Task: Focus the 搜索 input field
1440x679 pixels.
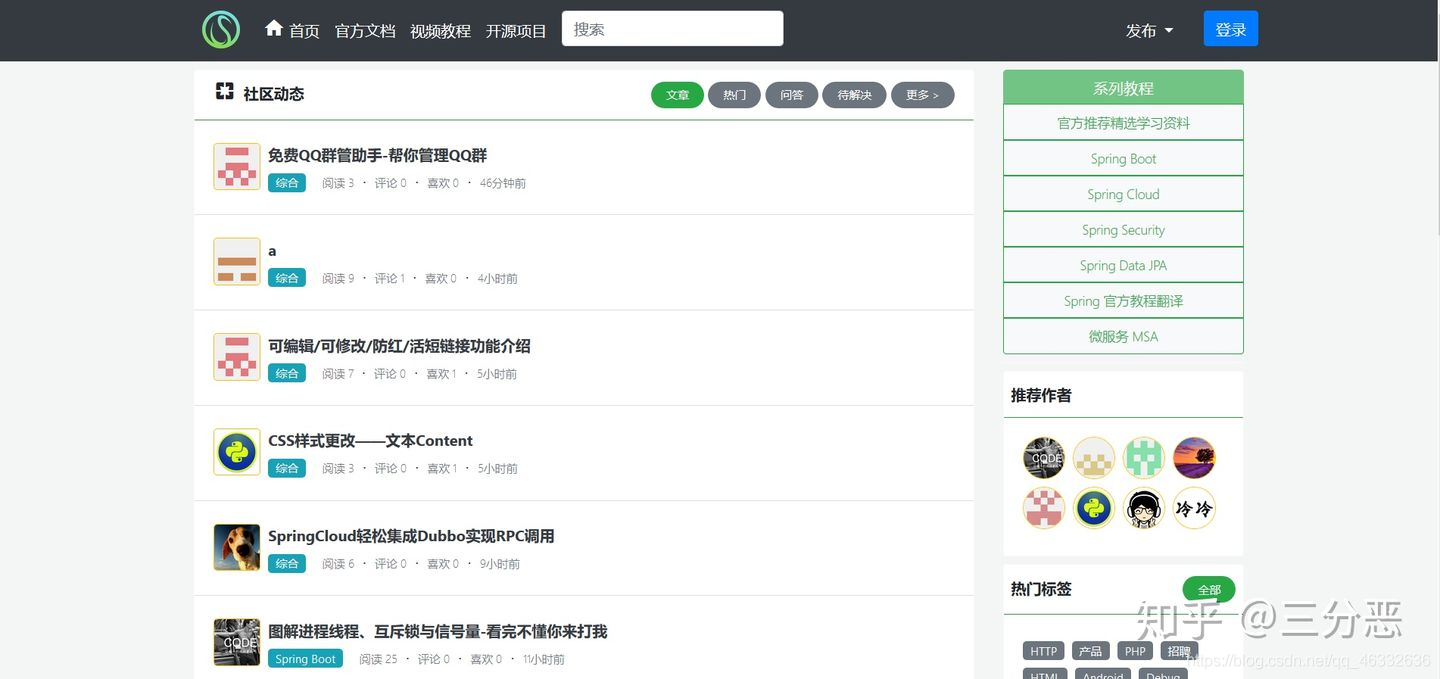Action: 672,29
